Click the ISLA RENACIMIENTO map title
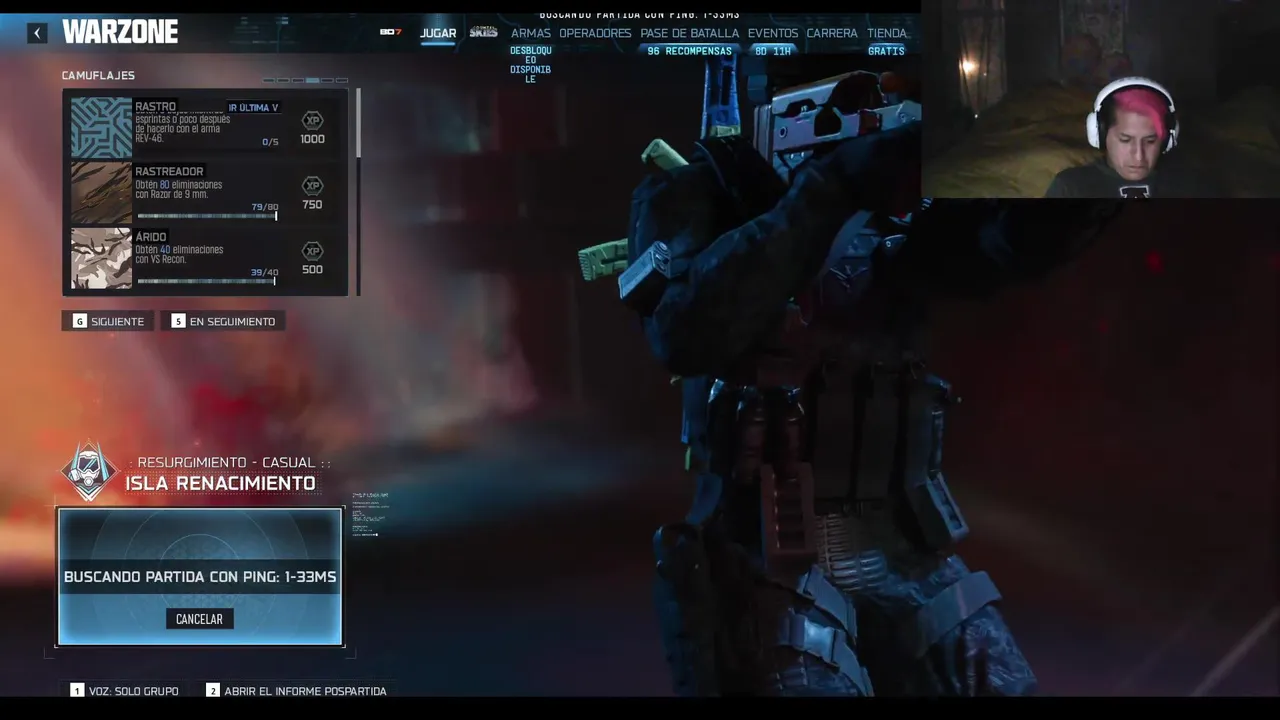1280x720 pixels. coord(220,483)
